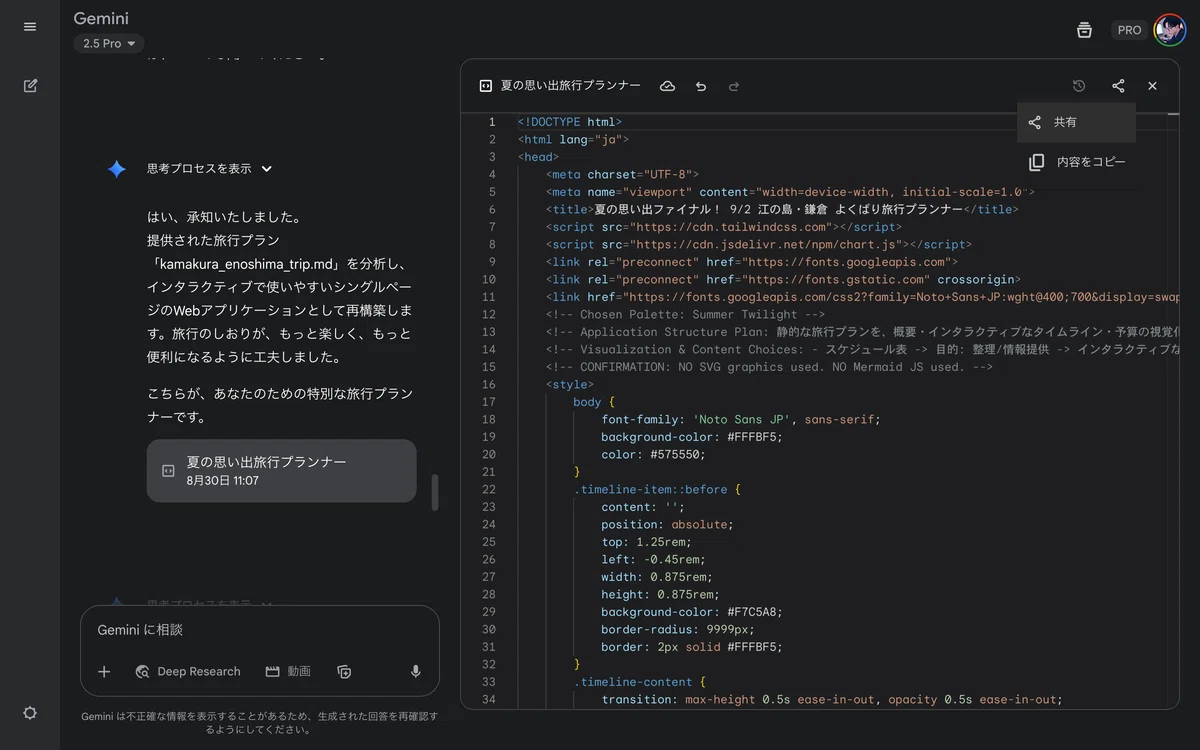The image size is (1200, 750).
Task: Click the PRO badge
Action: point(1130,30)
